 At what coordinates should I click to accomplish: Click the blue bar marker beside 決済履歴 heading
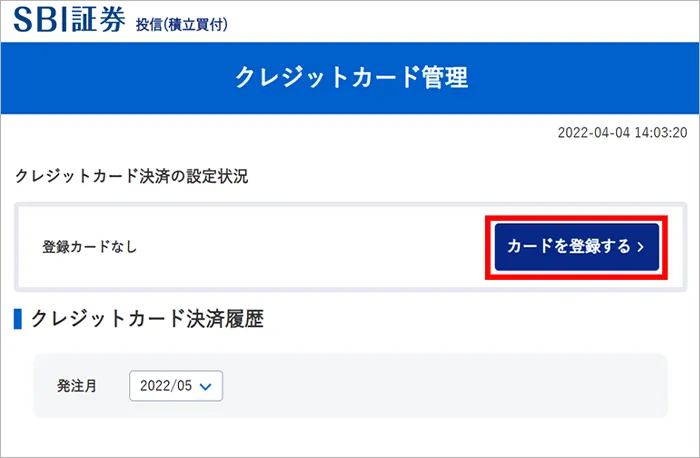coord(17,320)
